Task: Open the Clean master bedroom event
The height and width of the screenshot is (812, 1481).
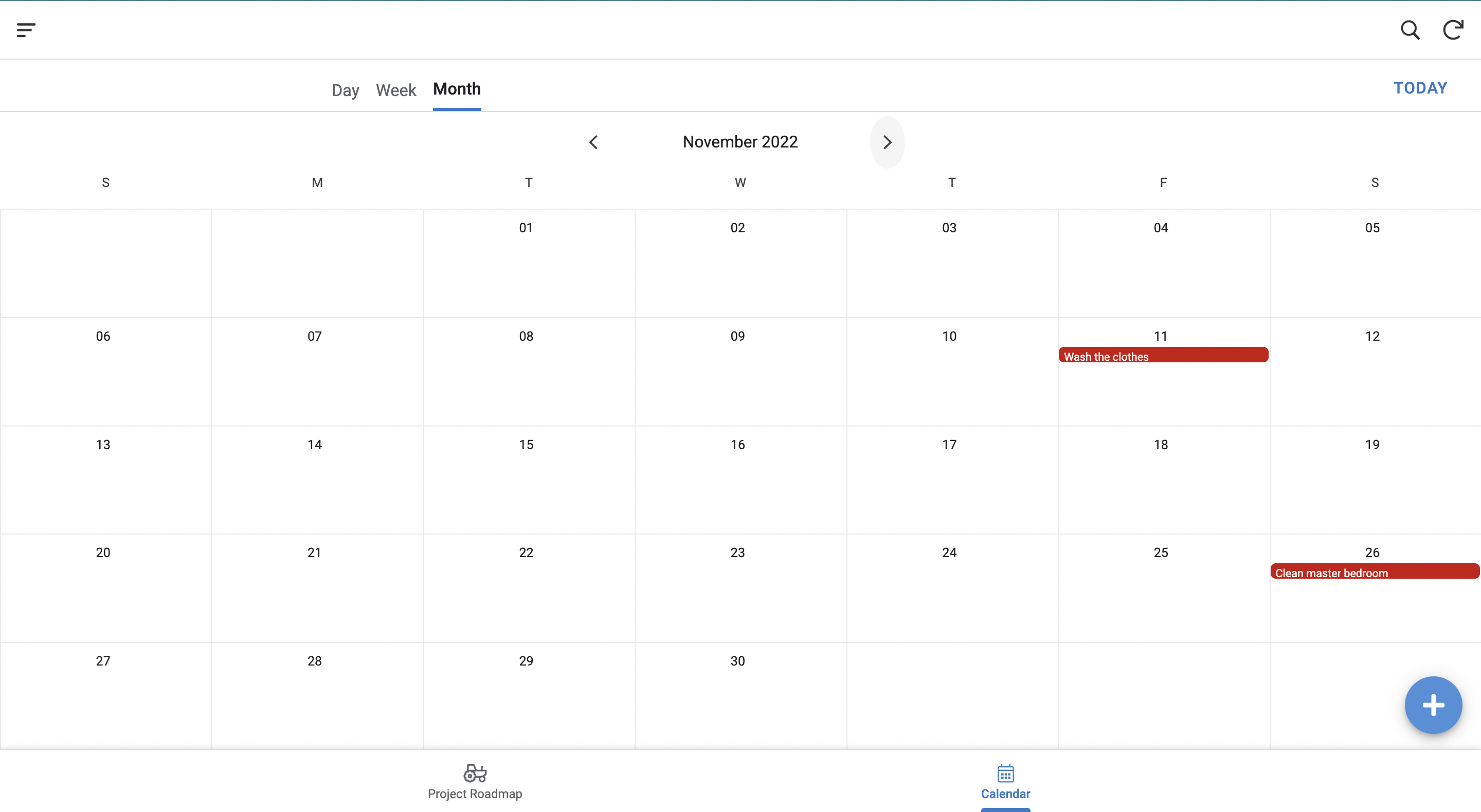Action: [1374, 572]
